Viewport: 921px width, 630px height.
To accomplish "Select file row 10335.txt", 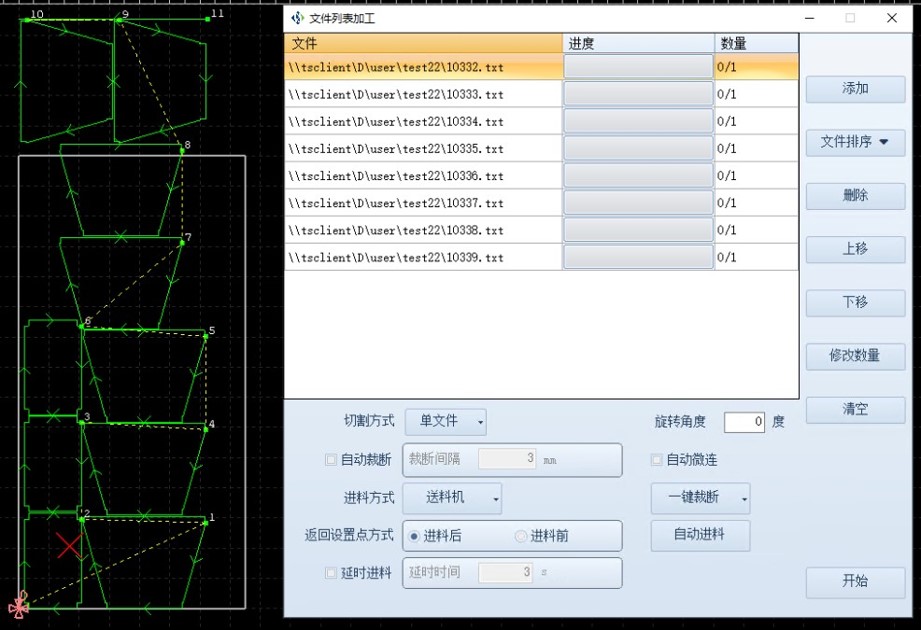I will 541,149.
